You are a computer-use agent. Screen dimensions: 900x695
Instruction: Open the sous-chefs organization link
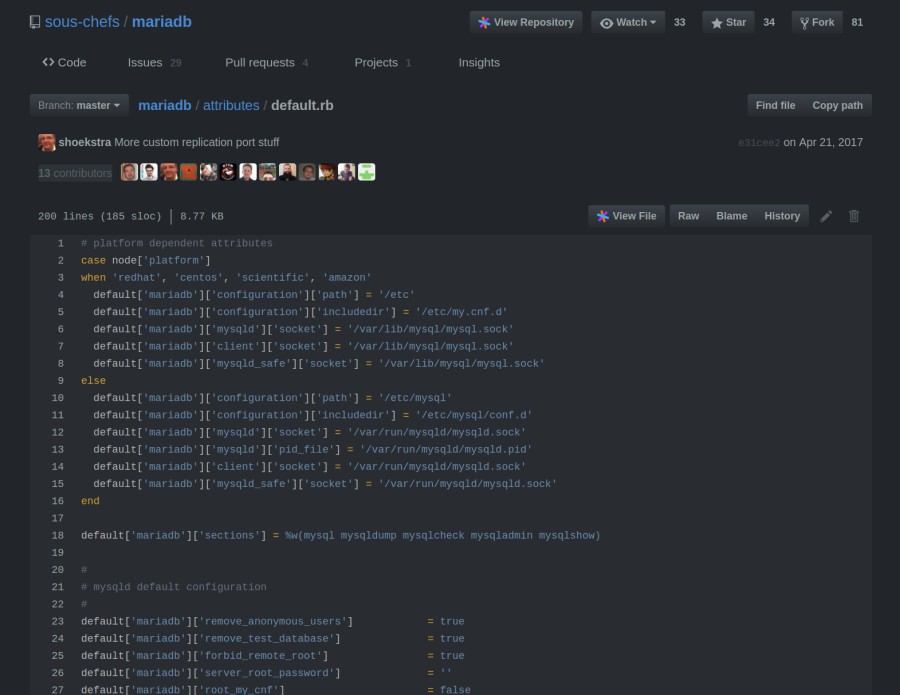point(82,22)
